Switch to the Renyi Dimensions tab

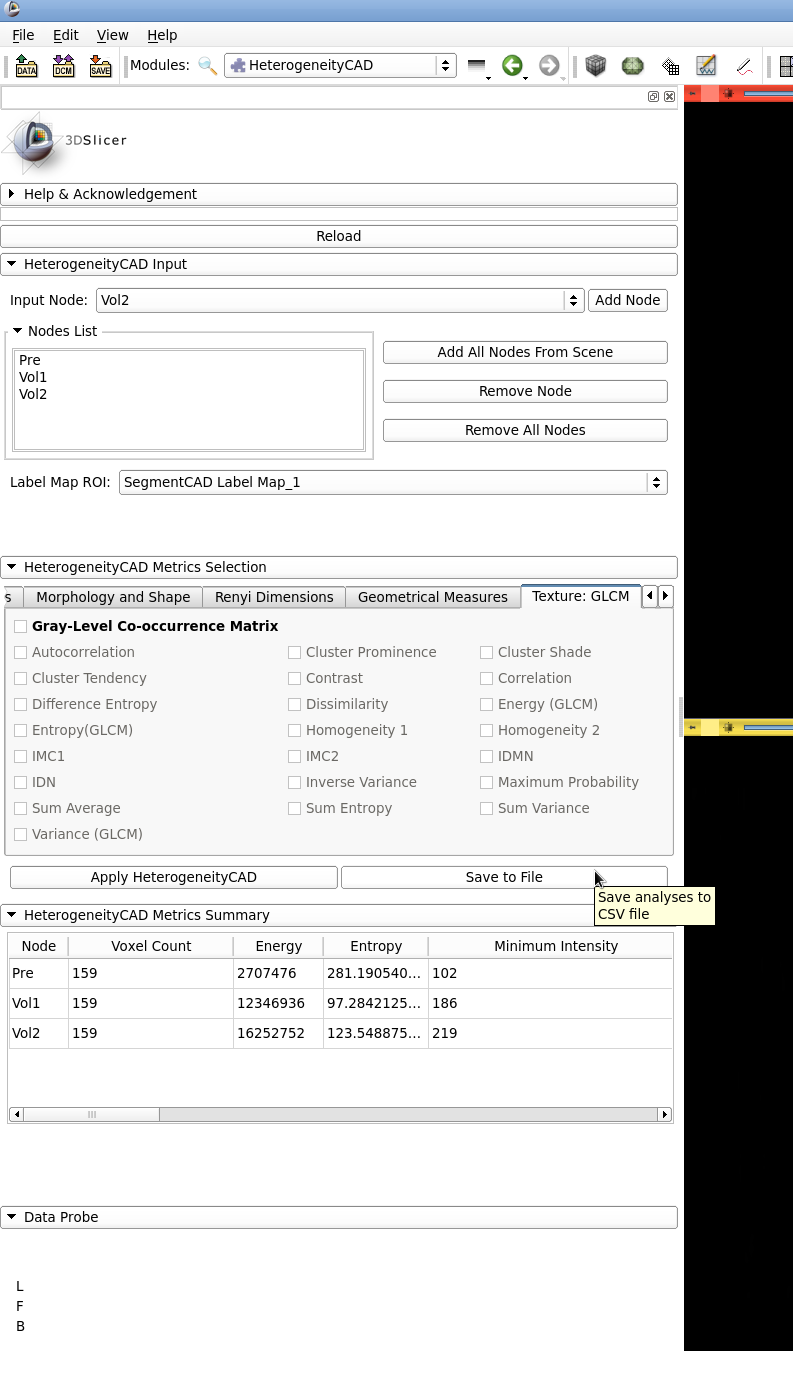tap(273, 597)
